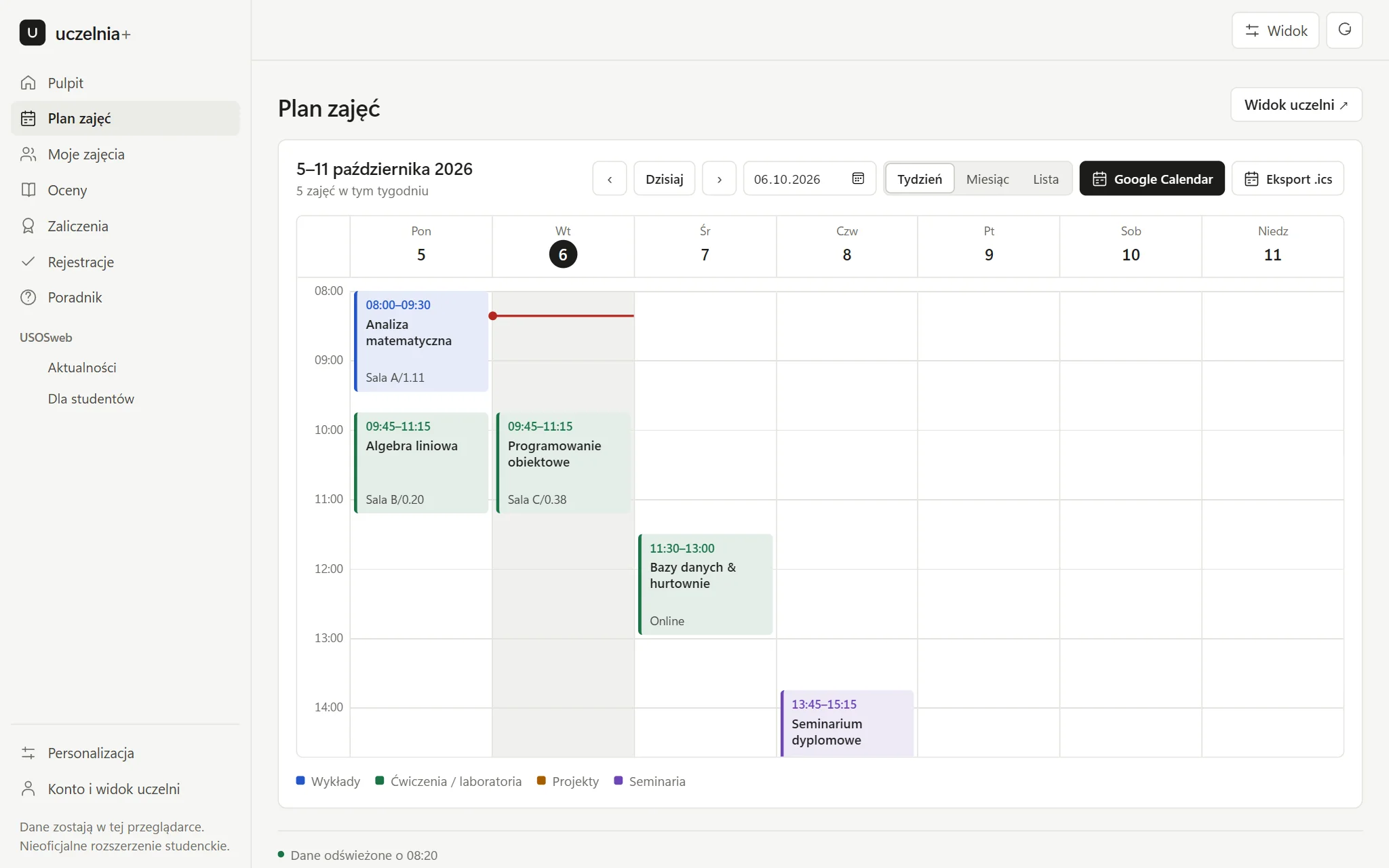Click the Konto i widok uczelni user icon
This screenshot has height=868, width=1389.
click(x=28, y=789)
